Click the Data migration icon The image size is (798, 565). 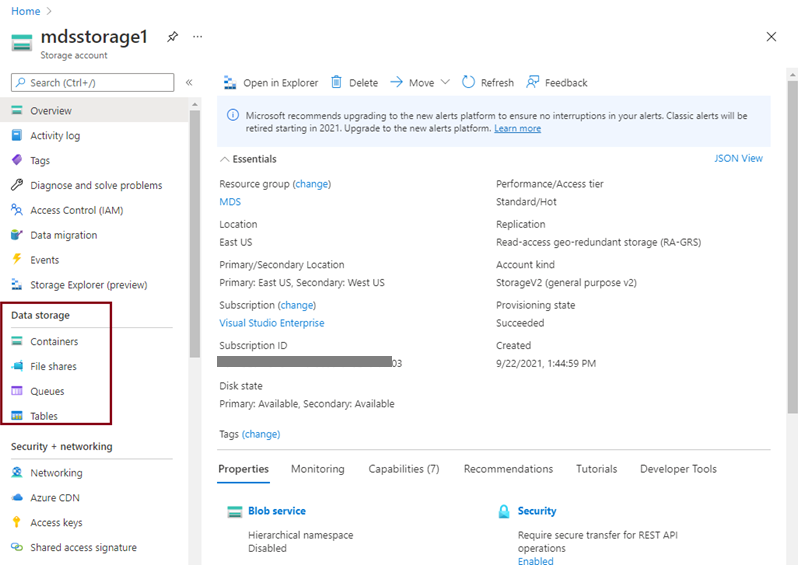tap(17, 235)
